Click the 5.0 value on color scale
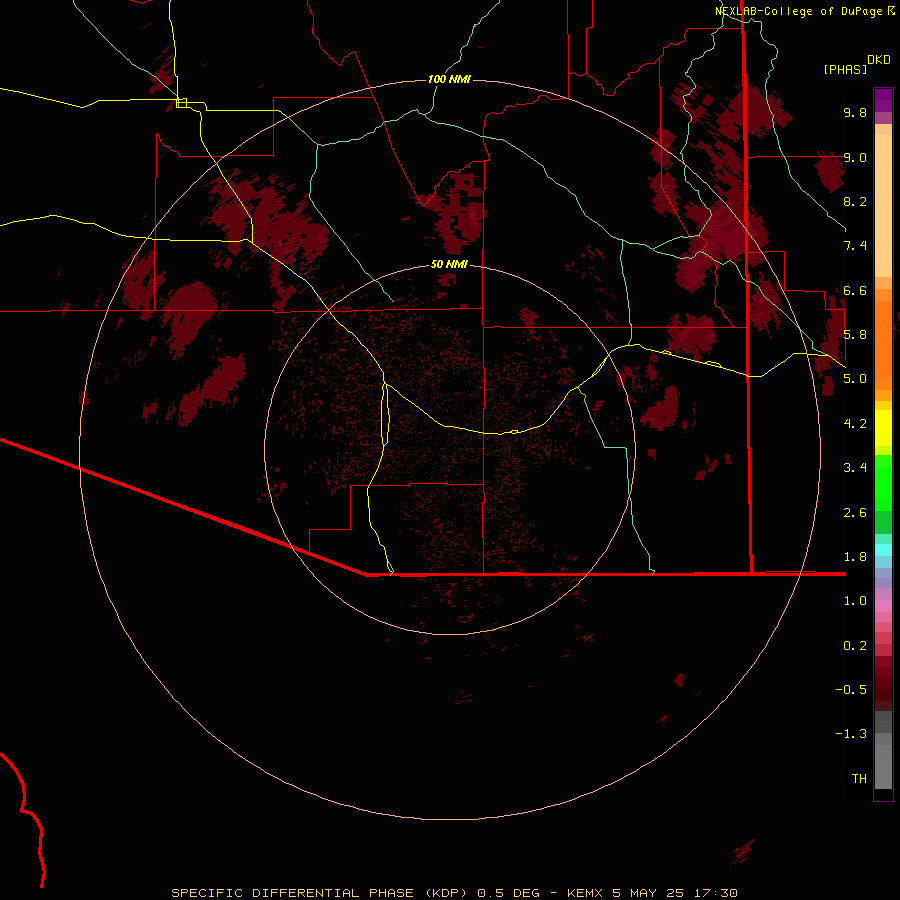 point(855,379)
